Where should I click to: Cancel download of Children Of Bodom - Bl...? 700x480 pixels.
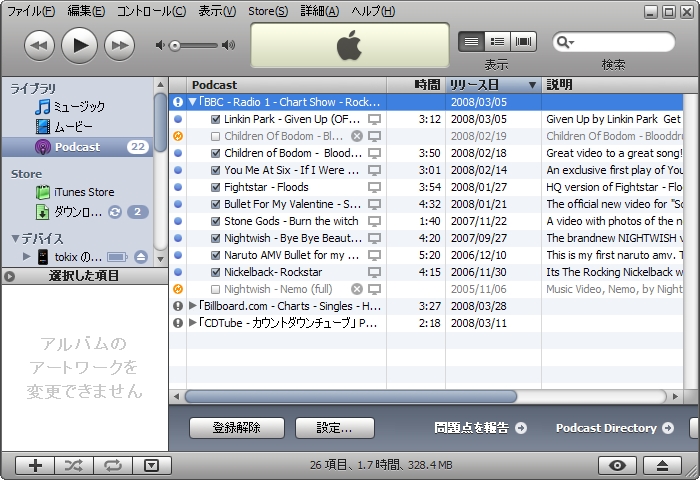[357, 136]
